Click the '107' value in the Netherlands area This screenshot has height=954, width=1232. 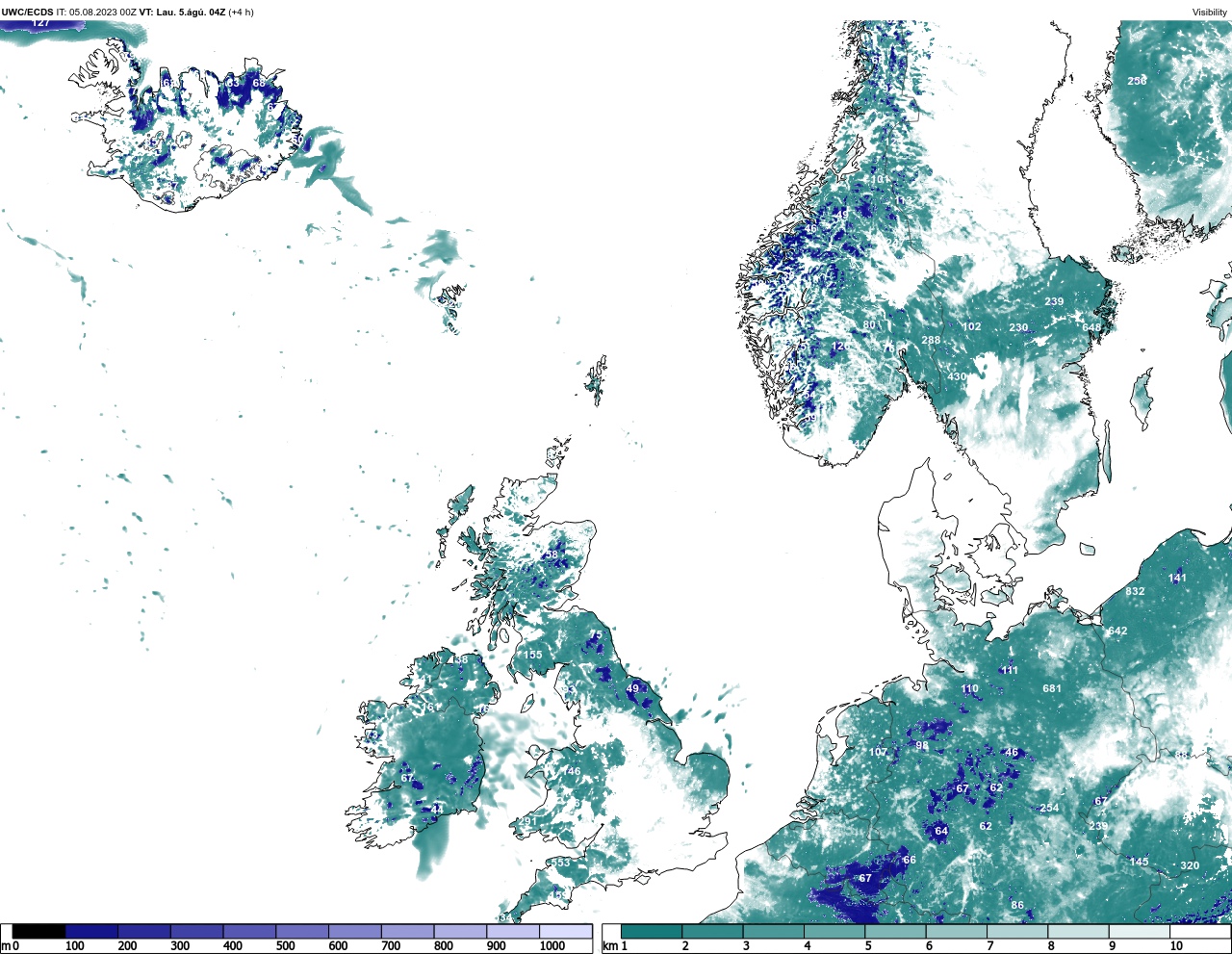click(x=879, y=752)
